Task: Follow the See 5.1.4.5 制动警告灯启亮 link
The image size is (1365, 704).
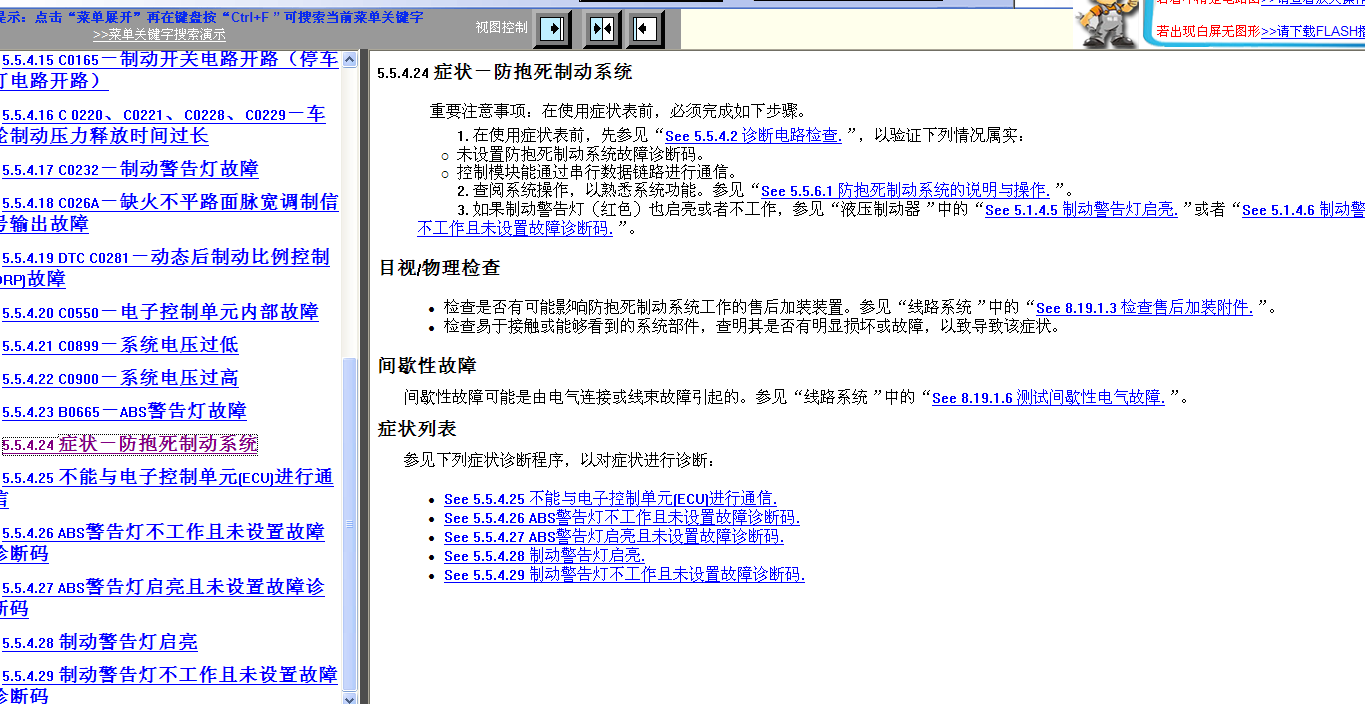Action: pyautogui.click(x=1081, y=210)
